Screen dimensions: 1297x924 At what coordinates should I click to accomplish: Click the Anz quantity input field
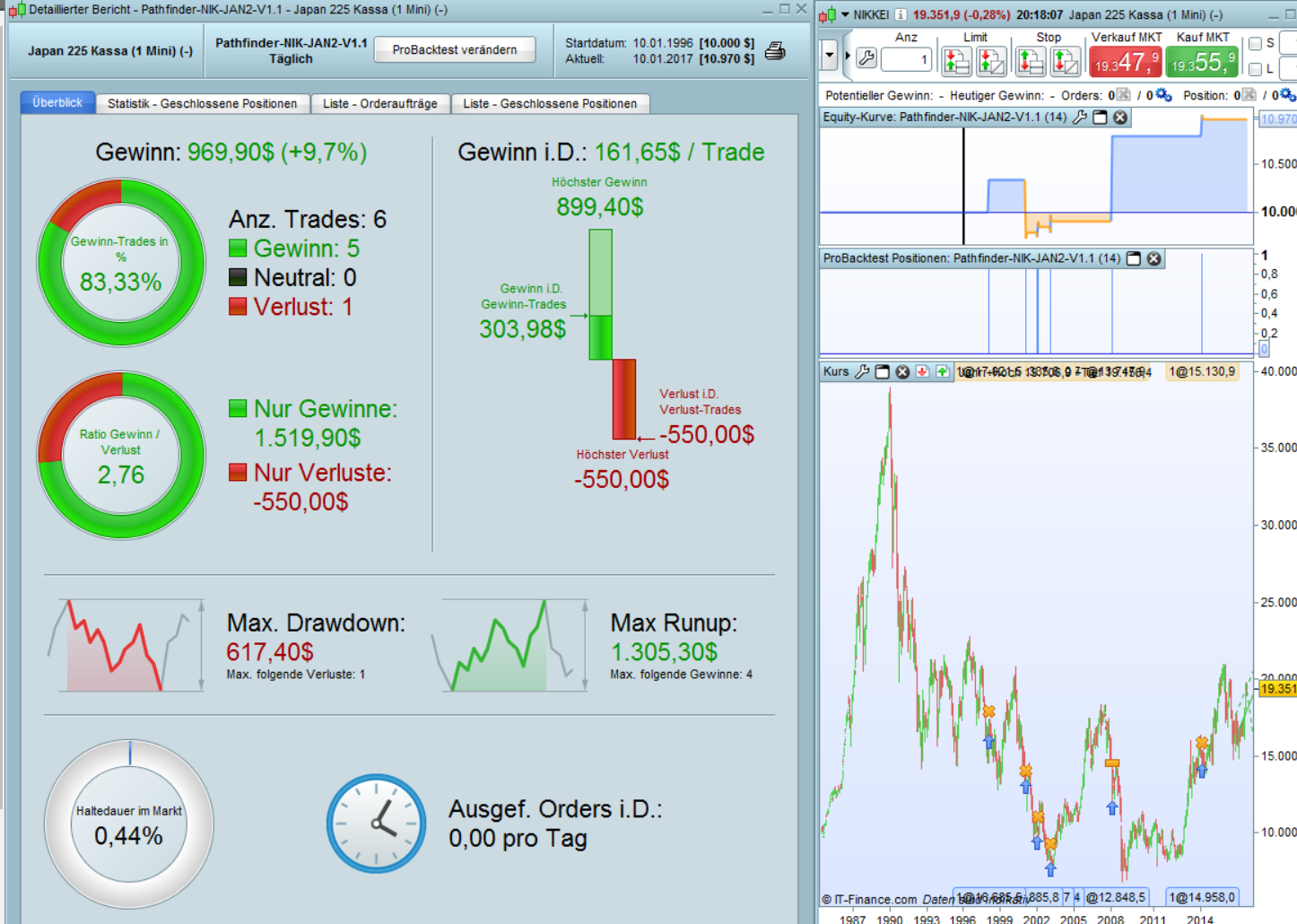906,60
